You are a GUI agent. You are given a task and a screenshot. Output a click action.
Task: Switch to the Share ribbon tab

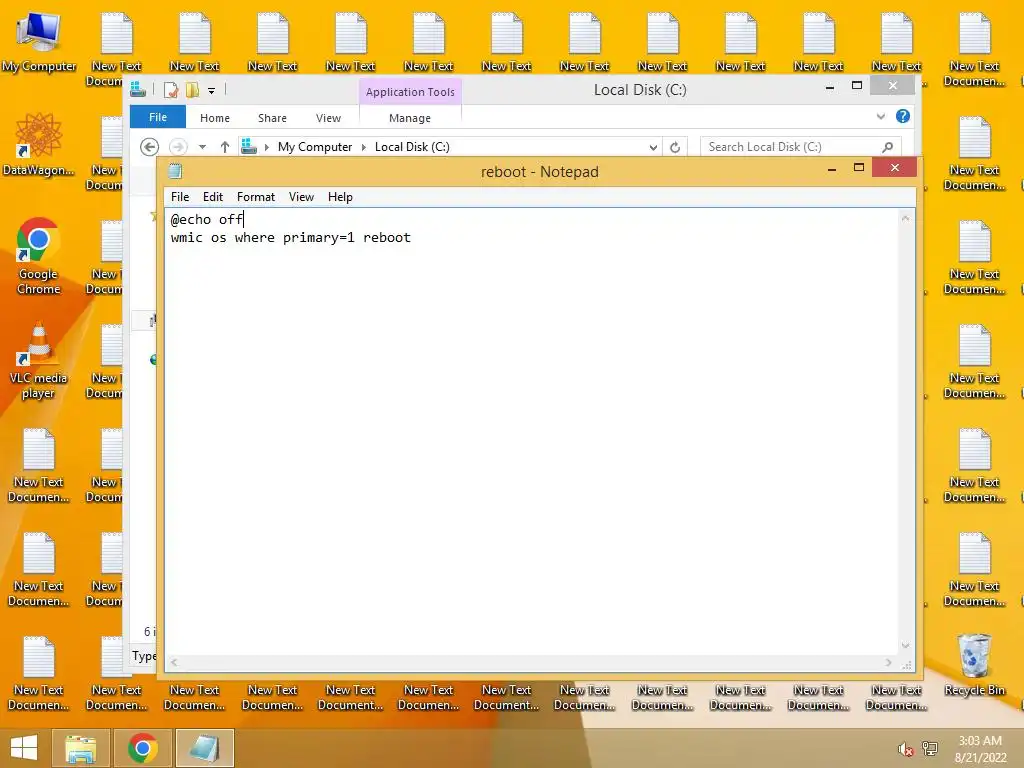click(272, 118)
